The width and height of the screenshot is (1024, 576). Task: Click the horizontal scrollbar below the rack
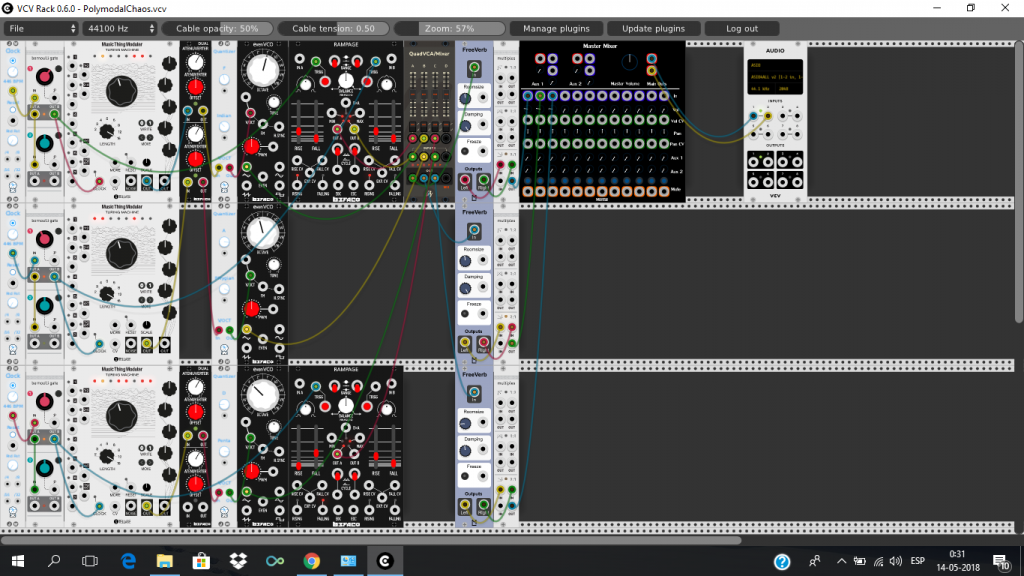(371, 540)
